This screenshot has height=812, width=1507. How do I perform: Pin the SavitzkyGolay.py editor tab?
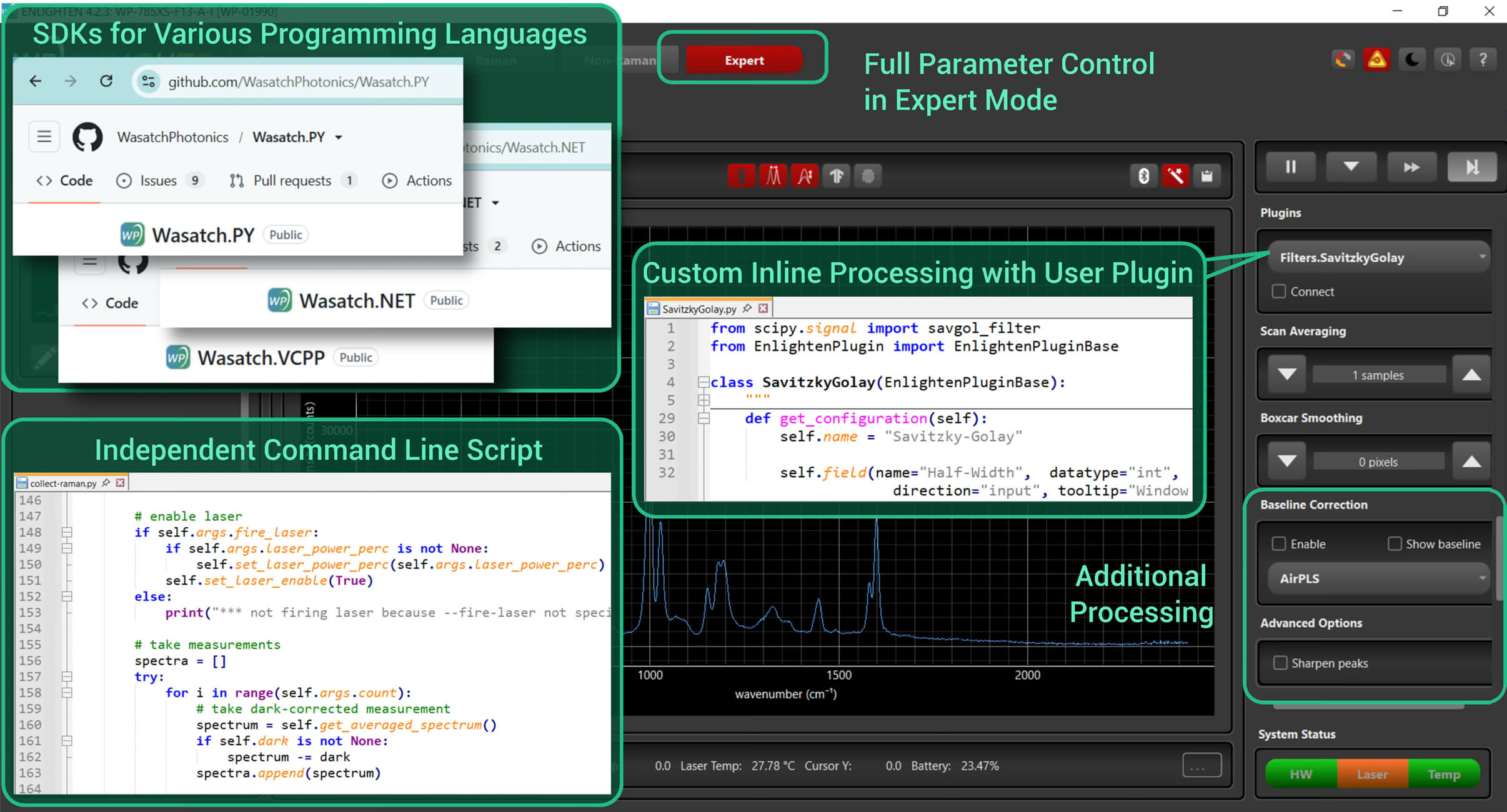click(747, 309)
